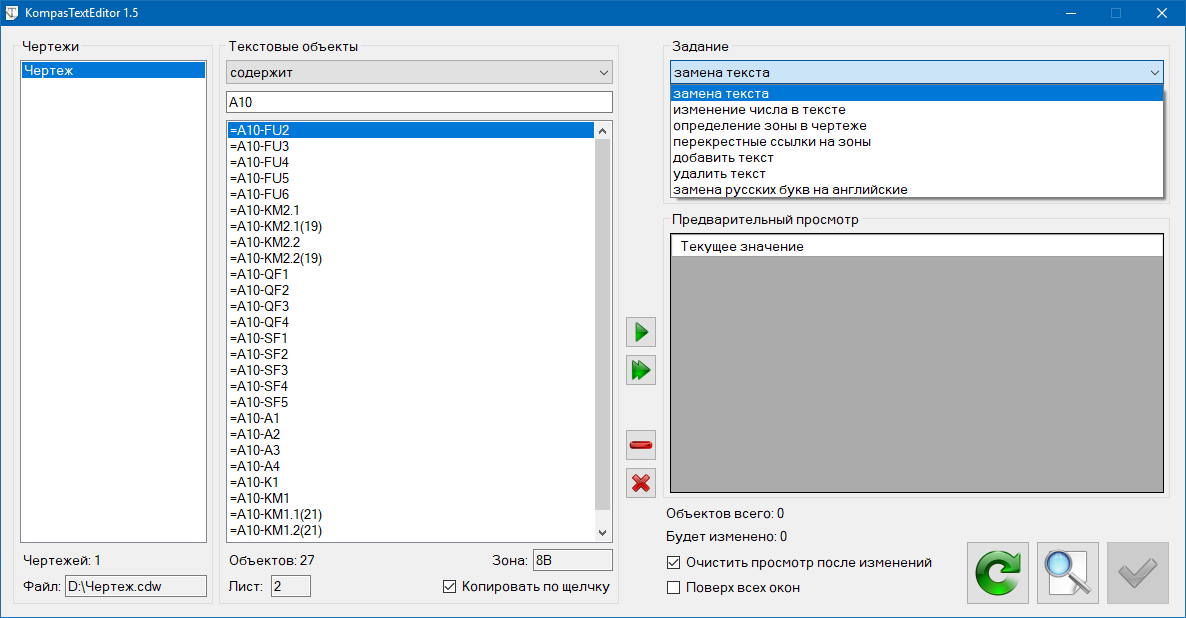Viewport: 1186px width, 618px height.
Task: Choose 'изменение числа в тексте' option
Action: (x=759, y=110)
